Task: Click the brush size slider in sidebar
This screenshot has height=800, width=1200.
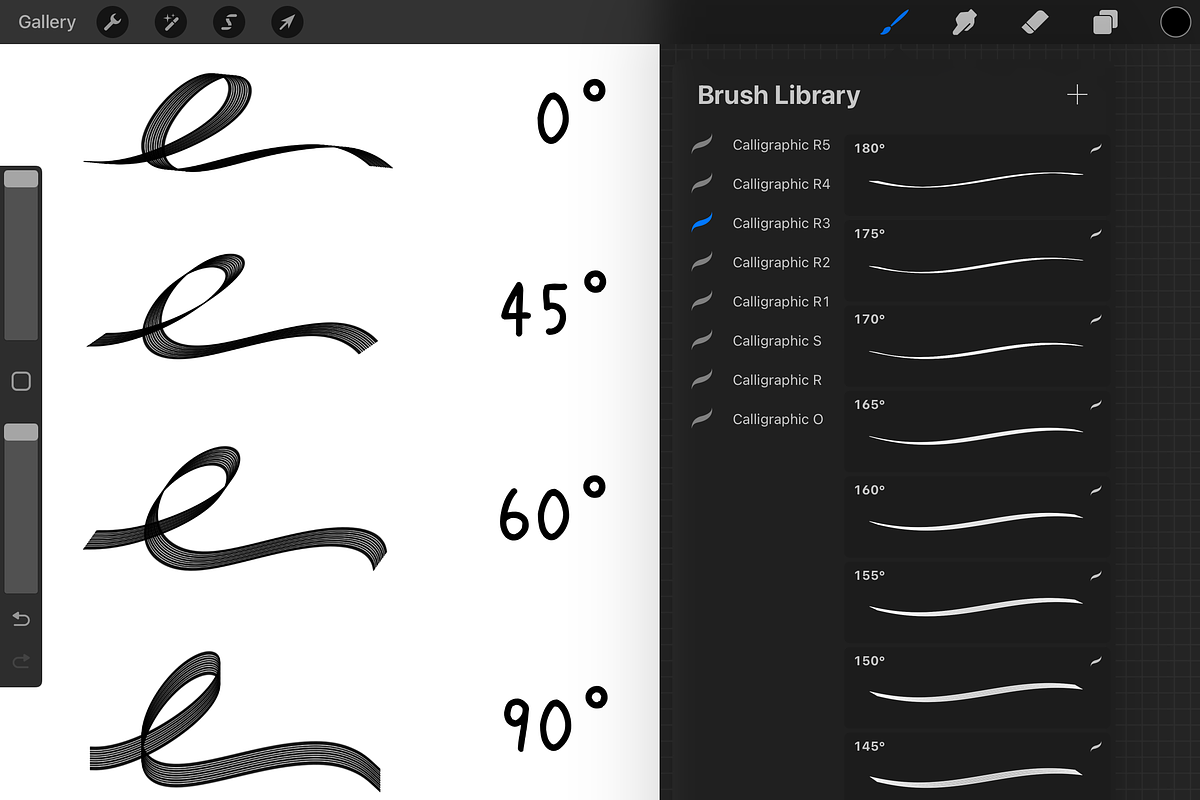Action: pyautogui.click(x=21, y=255)
